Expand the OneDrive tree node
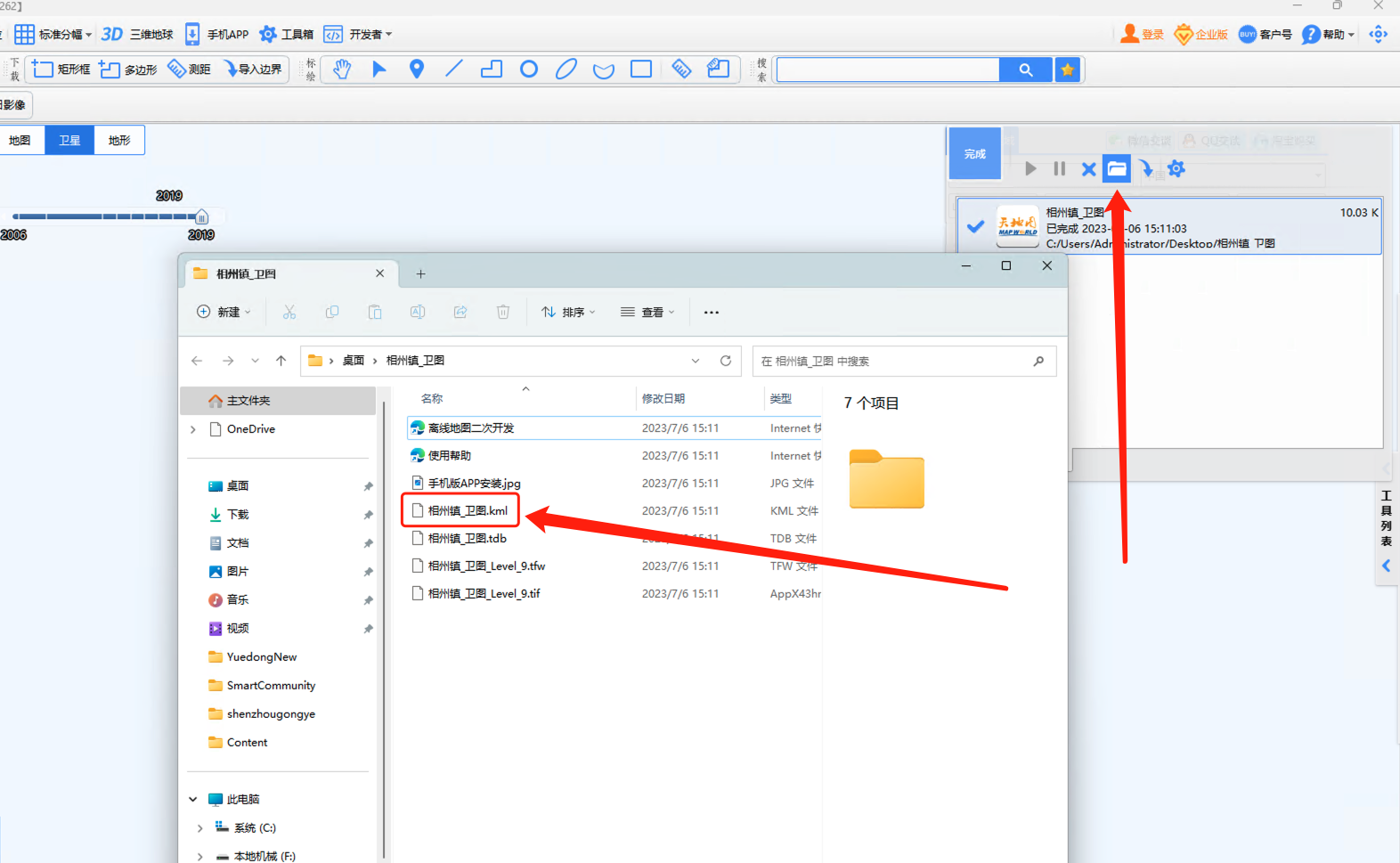The height and width of the screenshot is (863, 1400). (x=193, y=429)
